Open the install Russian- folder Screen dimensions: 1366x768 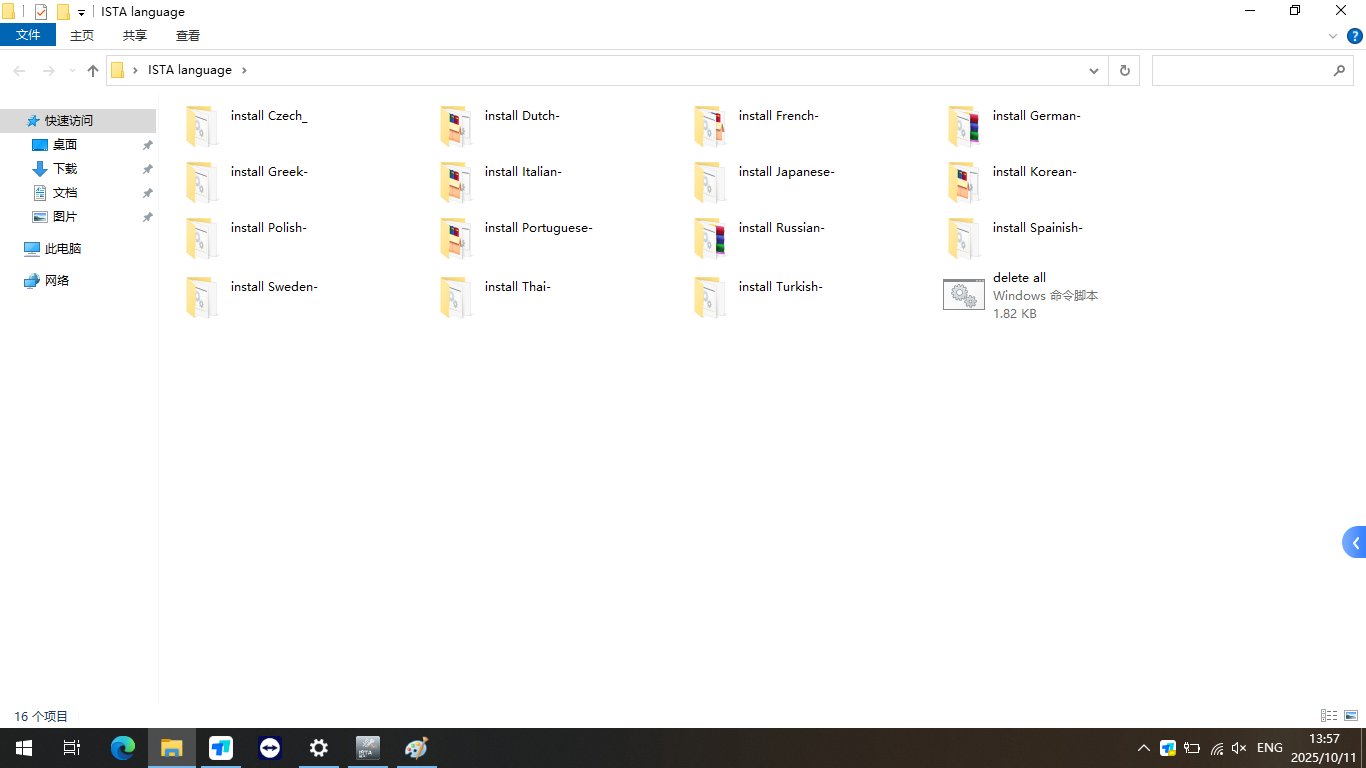(781, 228)
